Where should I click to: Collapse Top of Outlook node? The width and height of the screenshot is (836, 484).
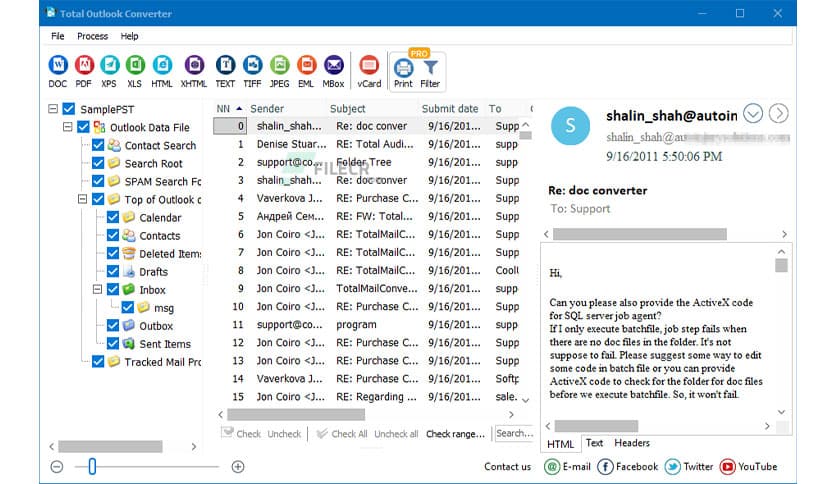tap(82, 199)
